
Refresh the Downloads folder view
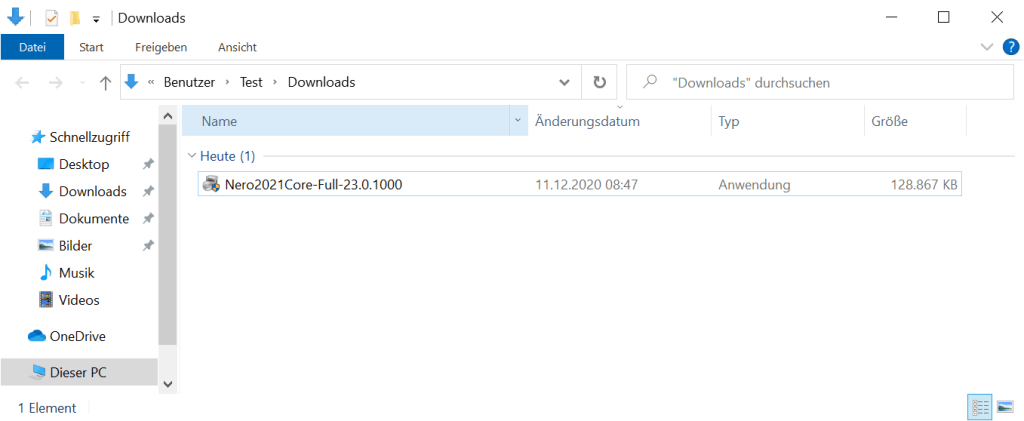click(599, 83)
